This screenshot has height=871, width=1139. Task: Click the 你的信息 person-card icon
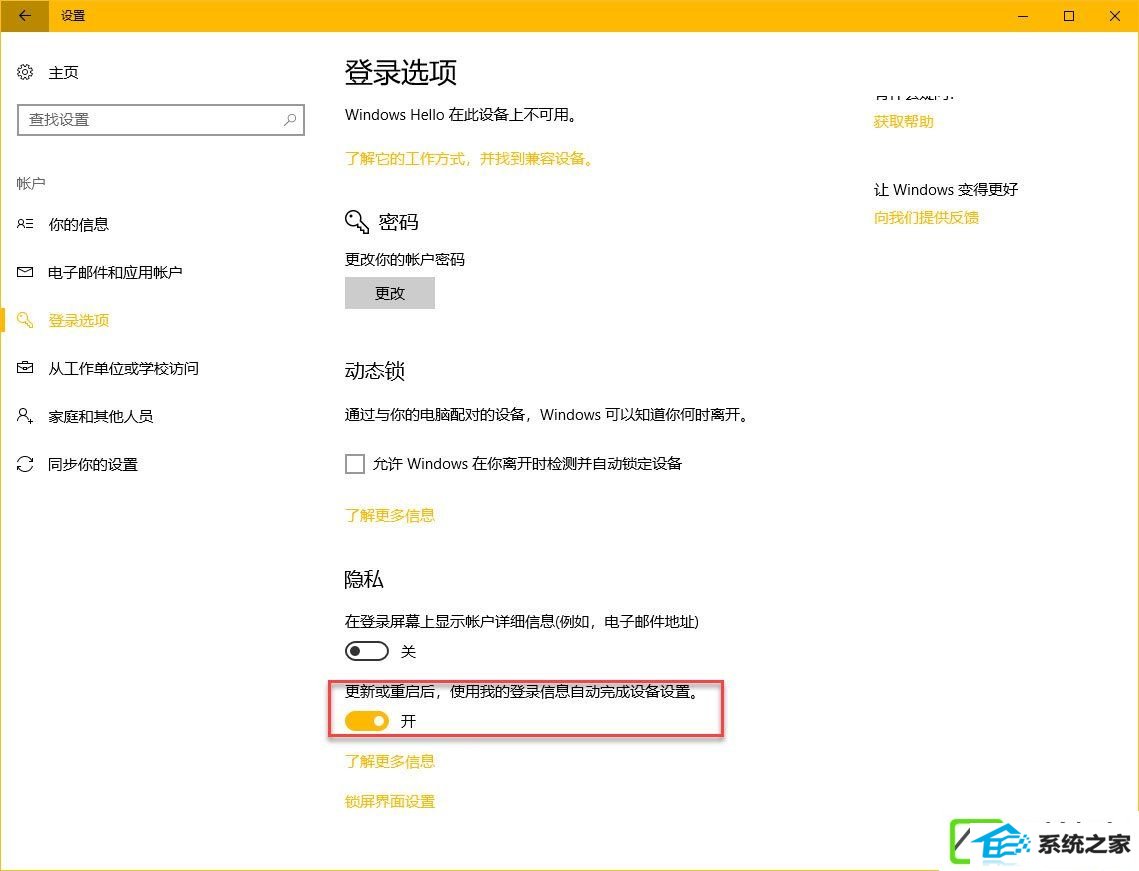(x=25, y=224)
